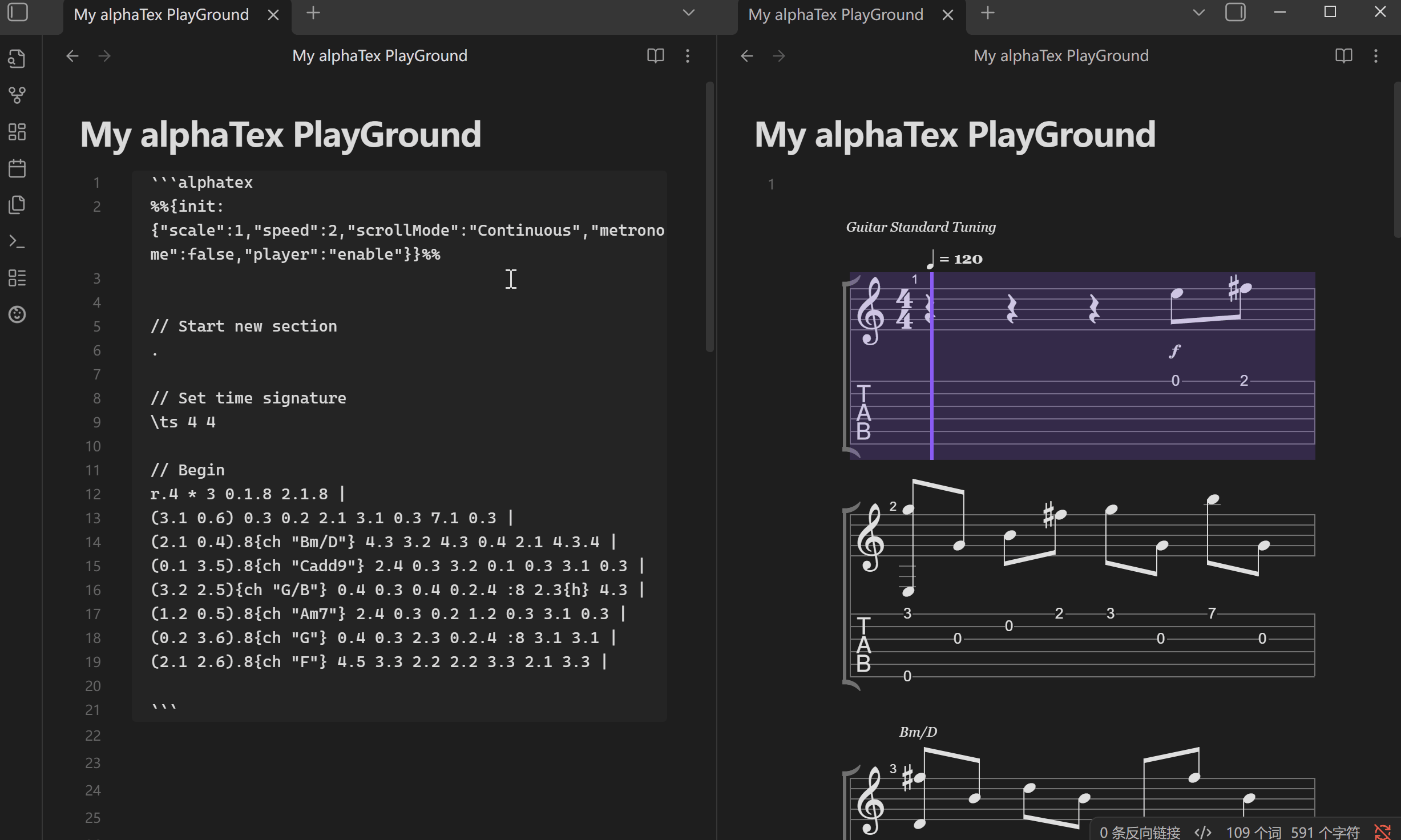Close the right pane's alphaTex tab
Screen dimensions: 1401x840
[948, 15]
